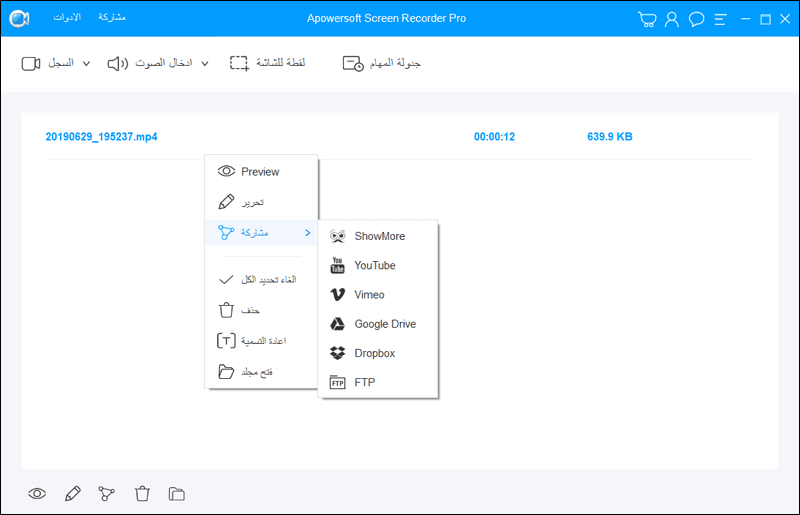Click the Vimeo logo icon
This screenshot has width=800, height=515.
337,295
